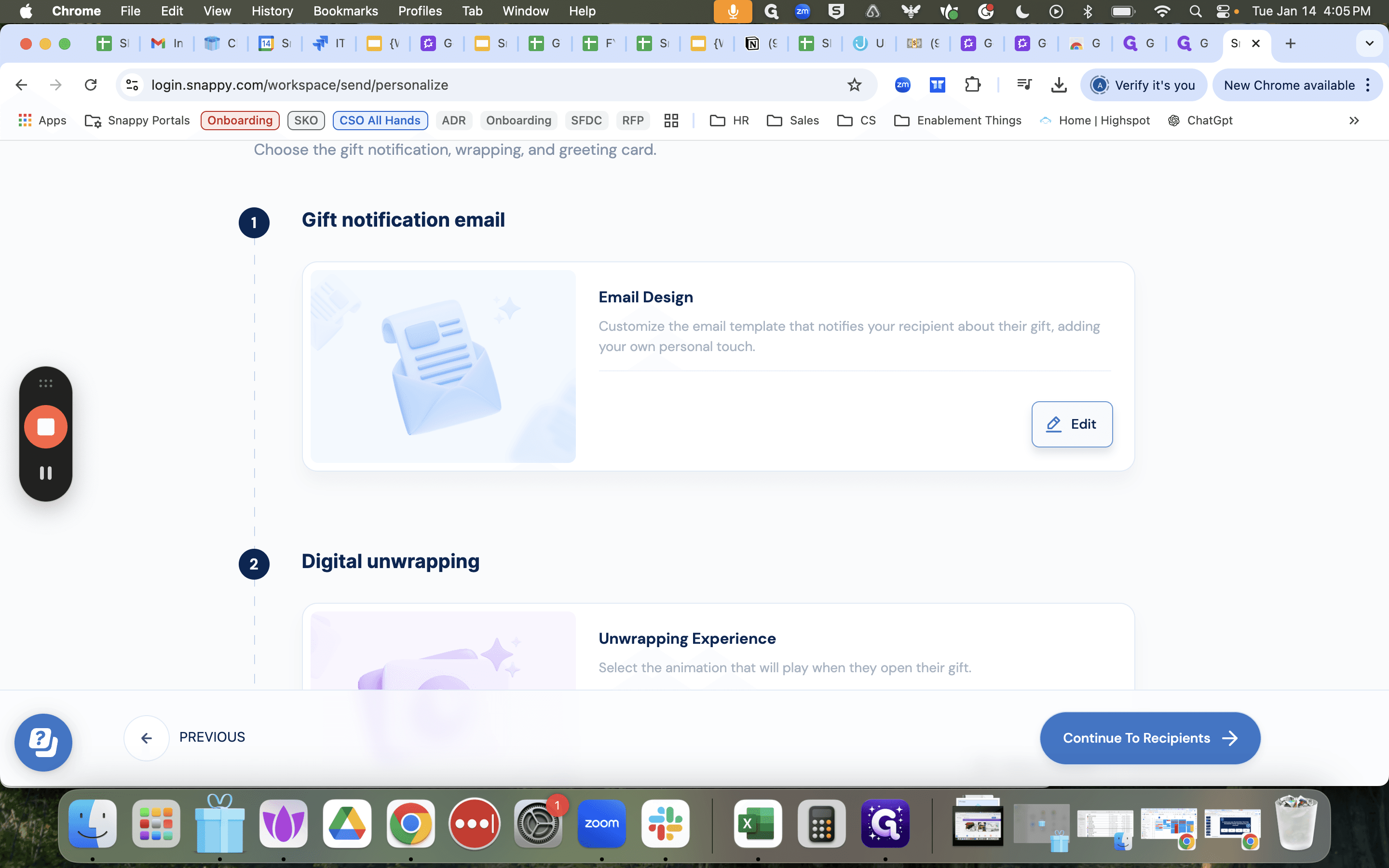Screen dimensions: 1389x868
Task: Open the Chrome three-dot menu
Action: pos(1369,85)
